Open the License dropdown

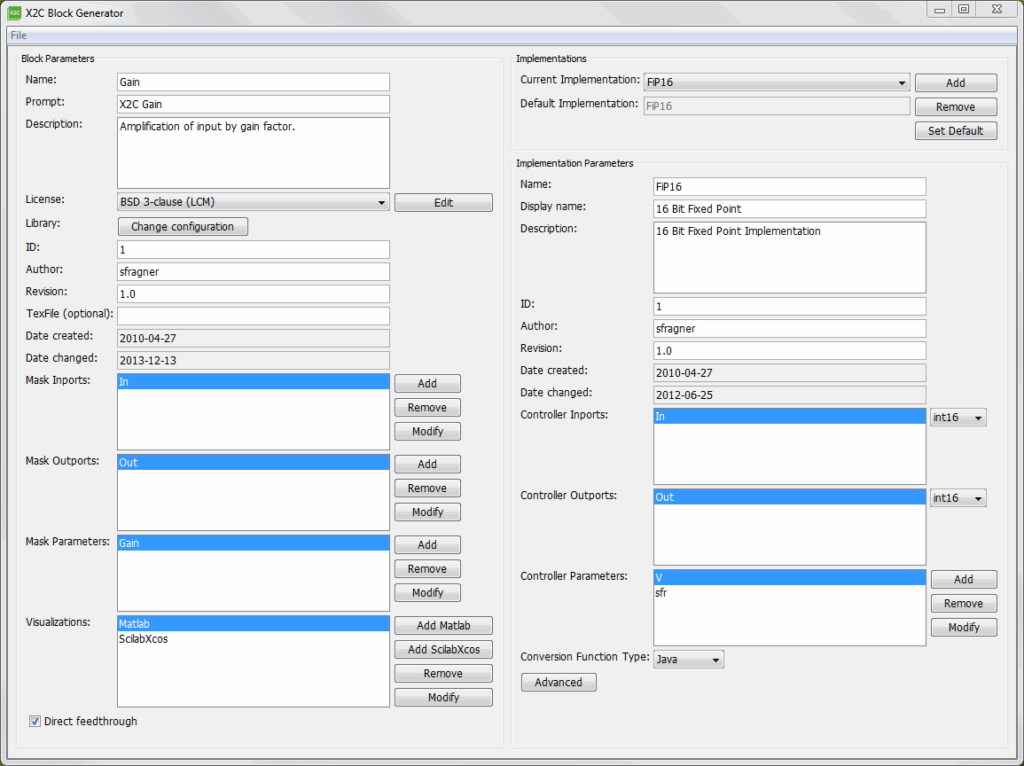coord(253,203)
